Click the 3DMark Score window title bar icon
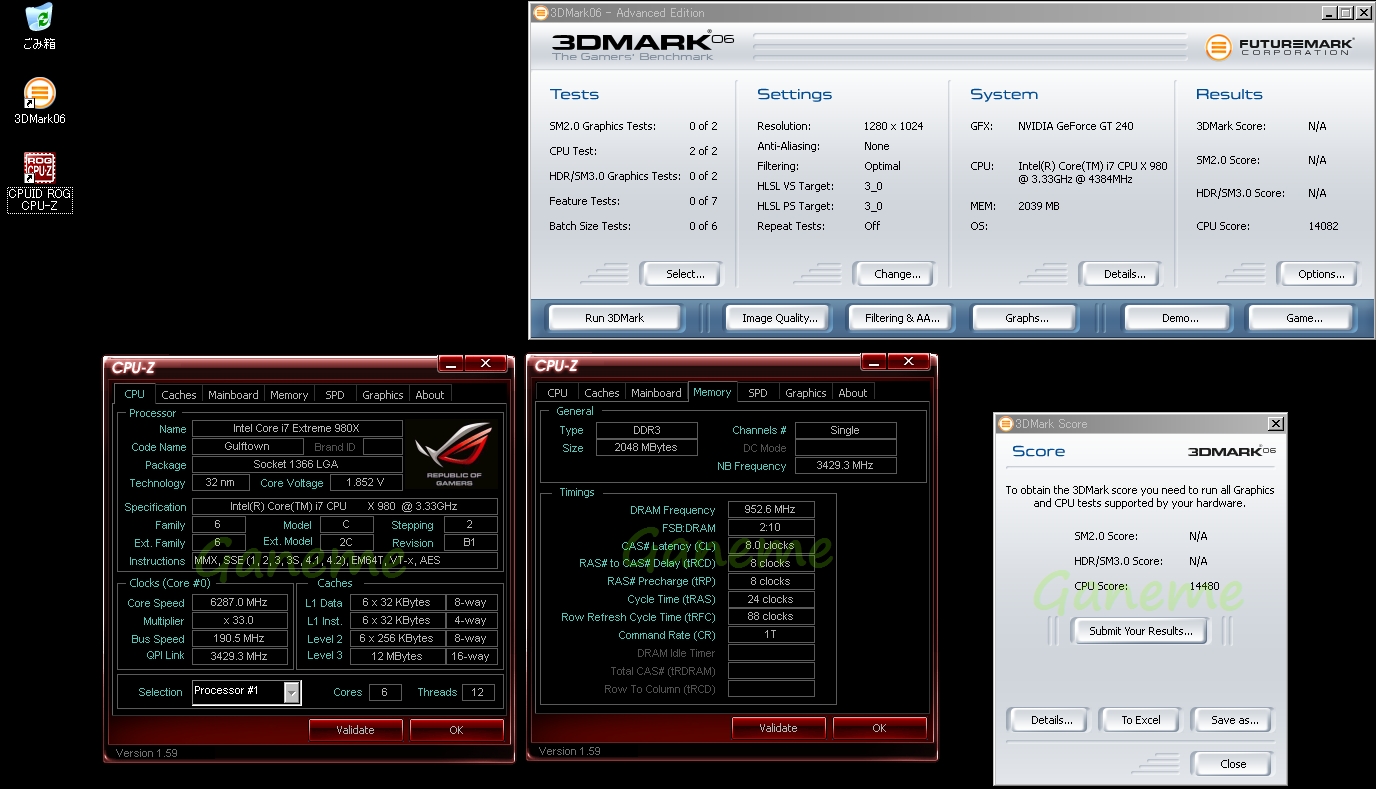The height and width of the screenshot is (789, 1376). click(1006, 424)
